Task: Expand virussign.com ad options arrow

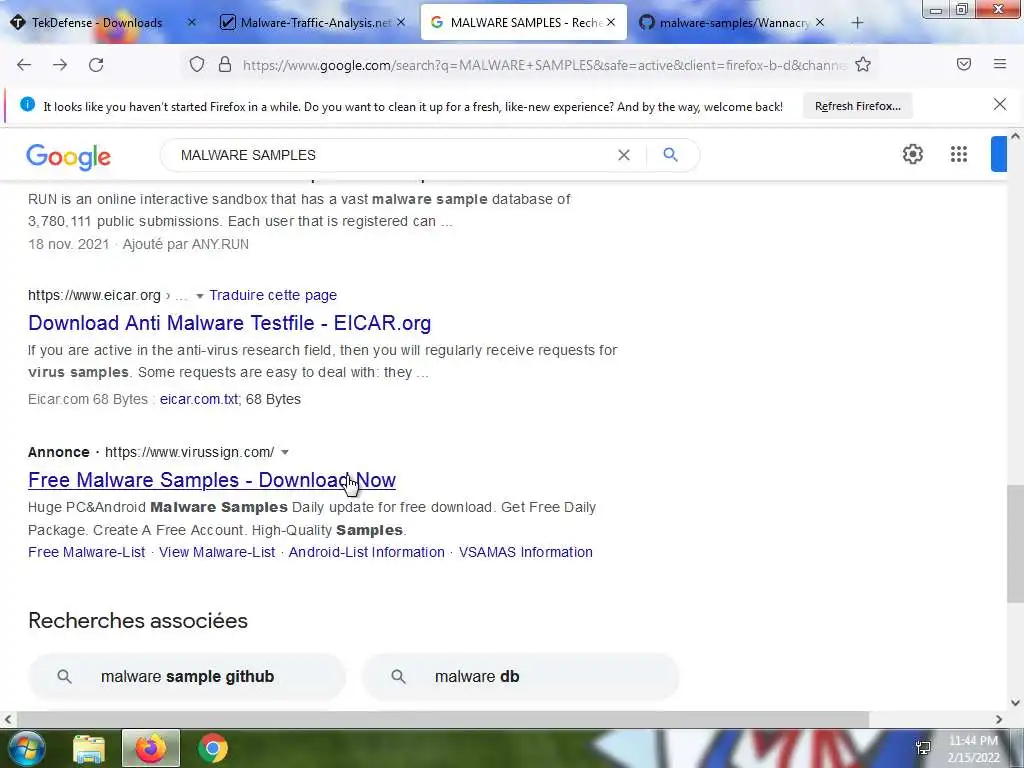Action: 285,452
